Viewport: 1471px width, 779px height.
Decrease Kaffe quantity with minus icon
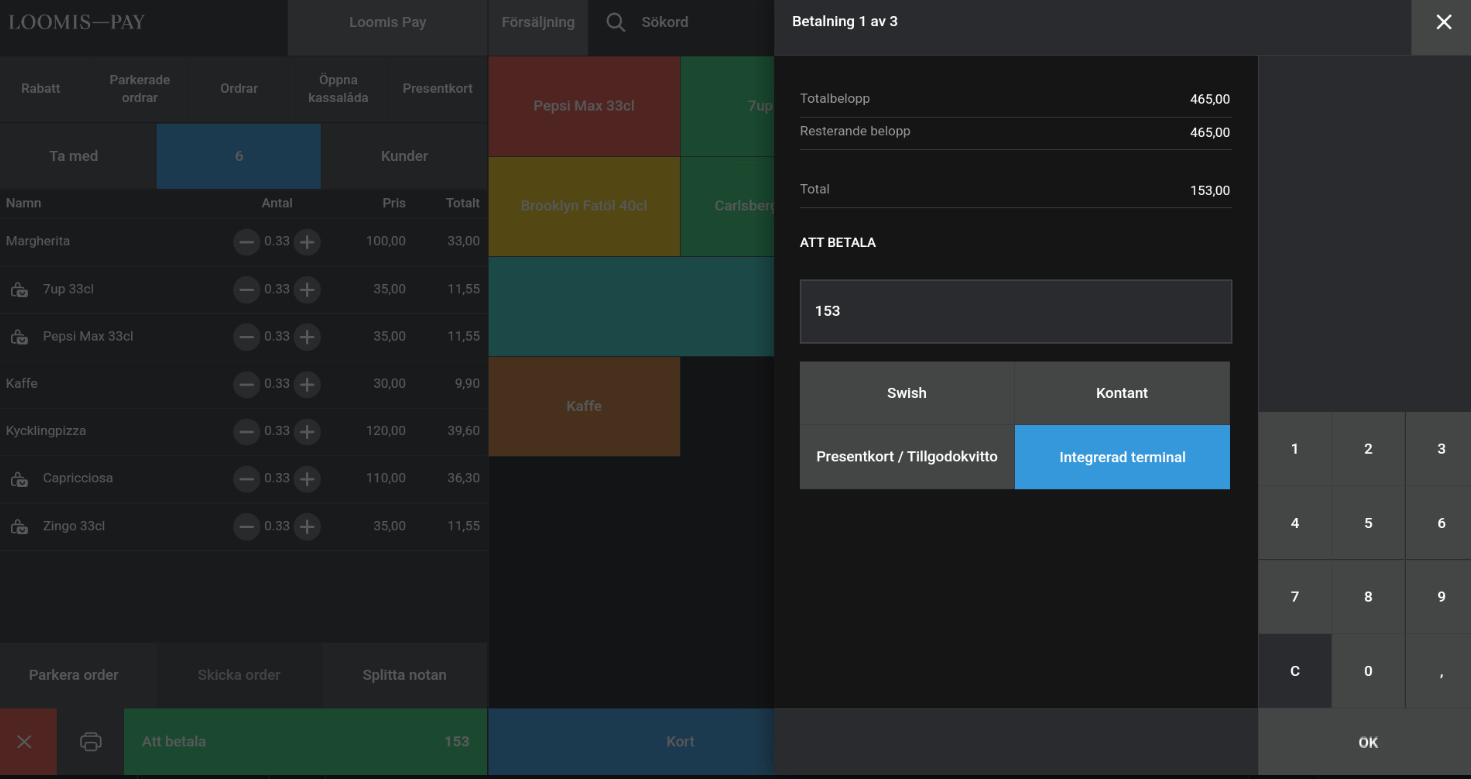coord(246,384)
